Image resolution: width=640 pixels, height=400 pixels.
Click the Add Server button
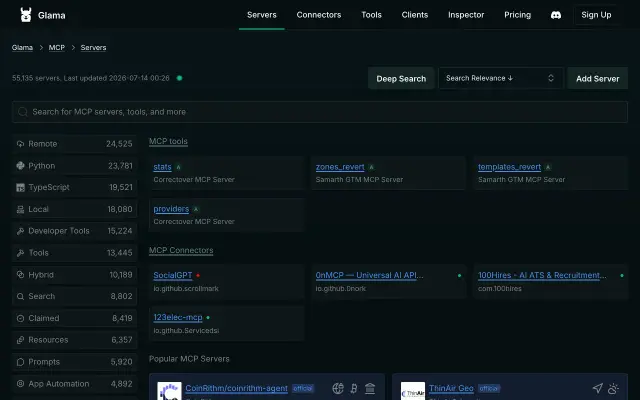[x=598, y=78]
